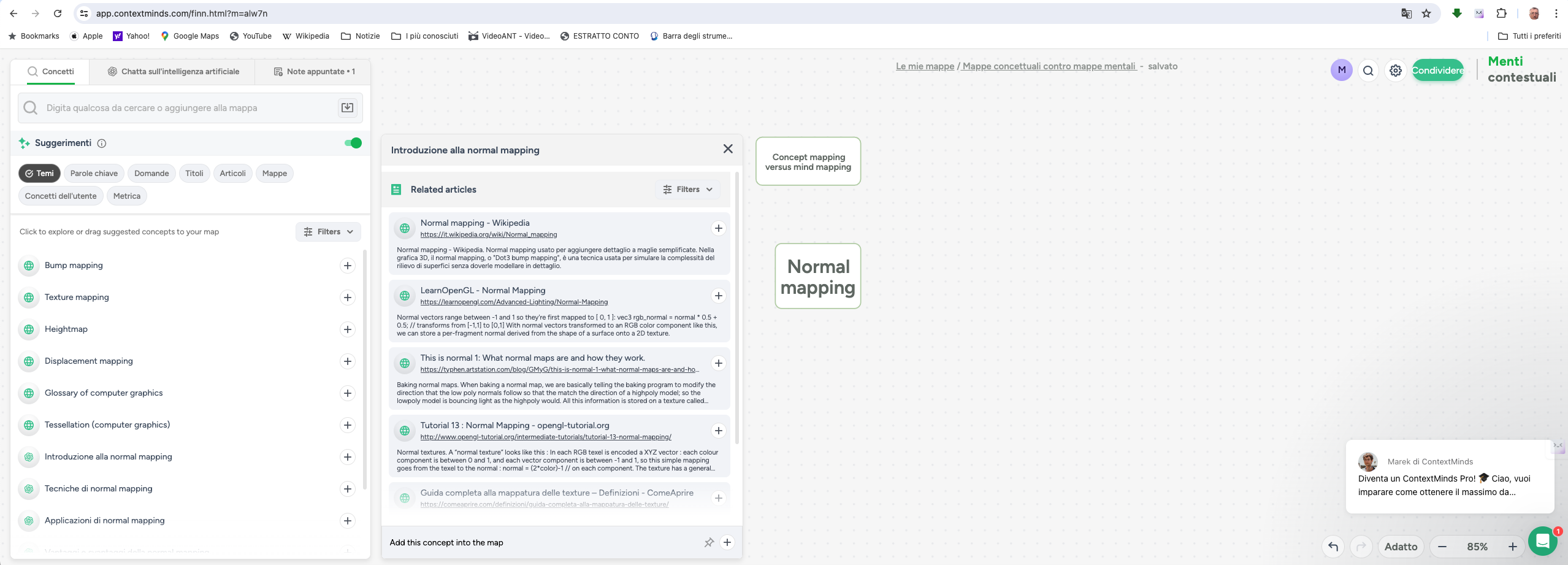The image size is (1568, 565).
Task: Add LearnOpenGL article with plus icon
Action: tap(718, 296)
